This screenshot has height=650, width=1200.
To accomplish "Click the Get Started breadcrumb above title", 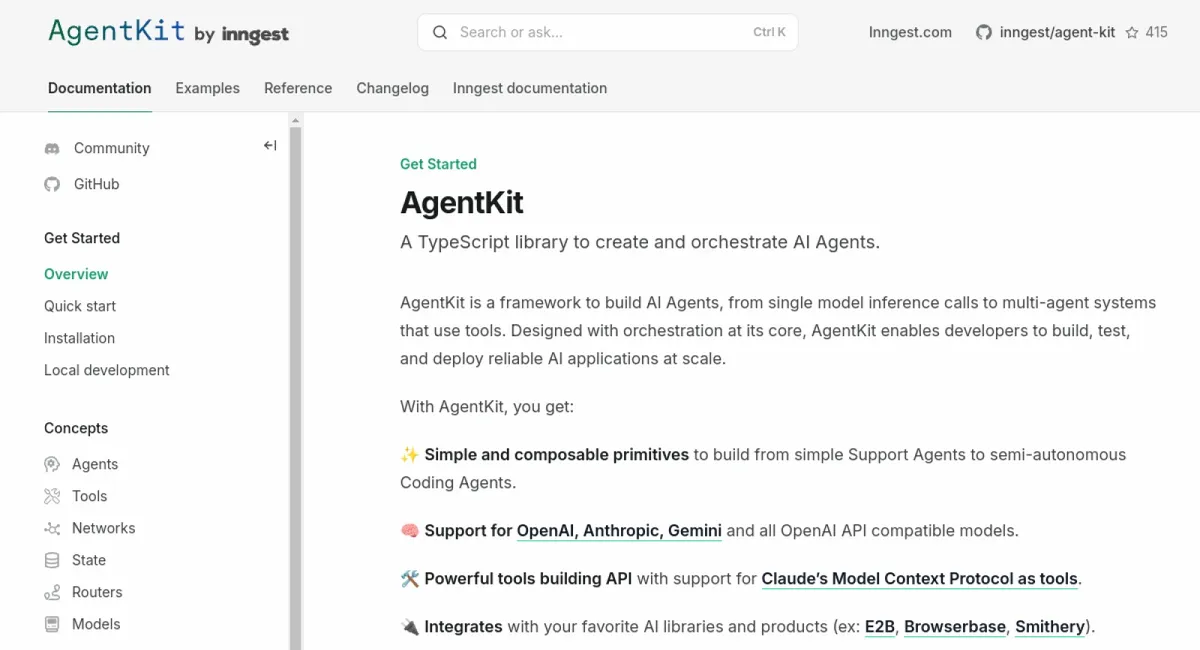I will 438,164.
